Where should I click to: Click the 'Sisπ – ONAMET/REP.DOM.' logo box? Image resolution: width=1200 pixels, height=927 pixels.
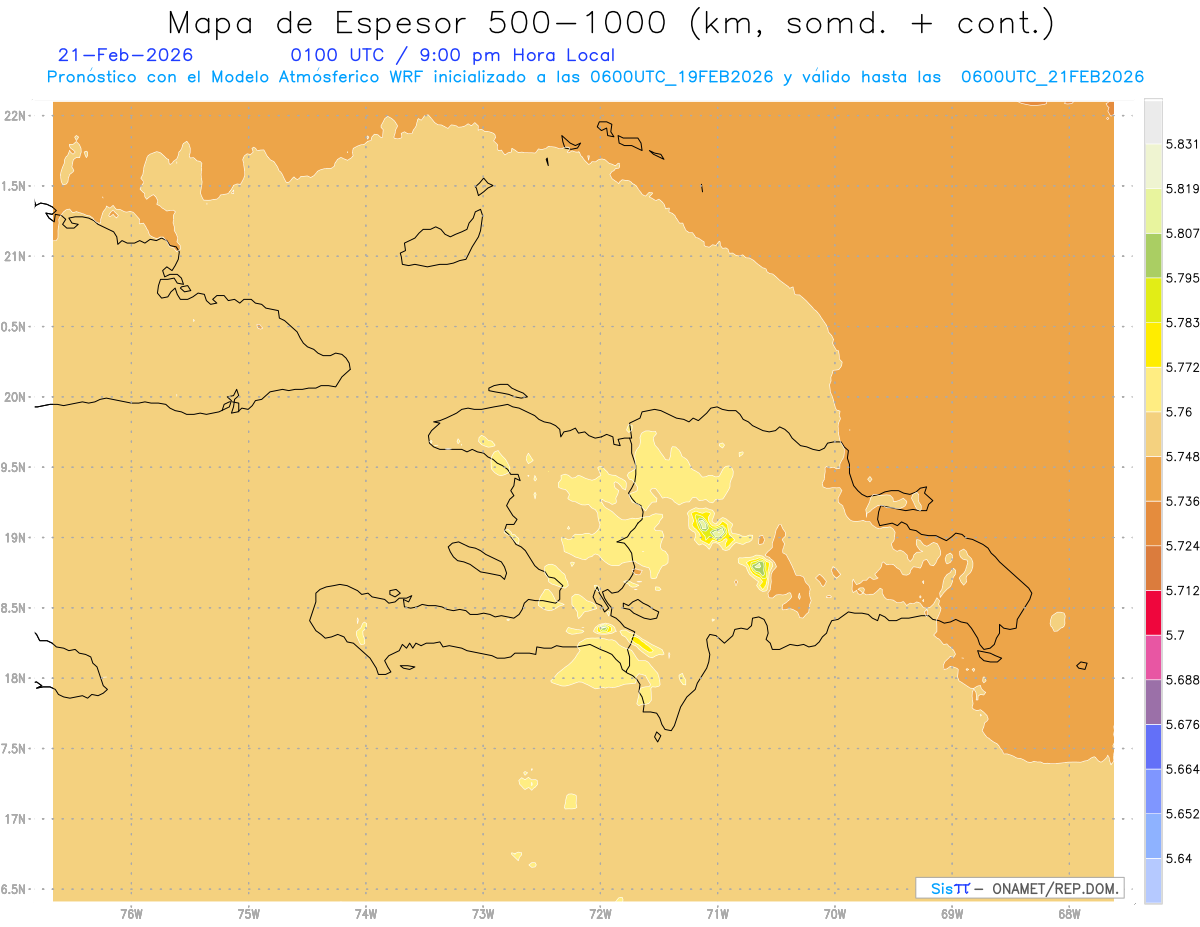[x=1019, y=888]
